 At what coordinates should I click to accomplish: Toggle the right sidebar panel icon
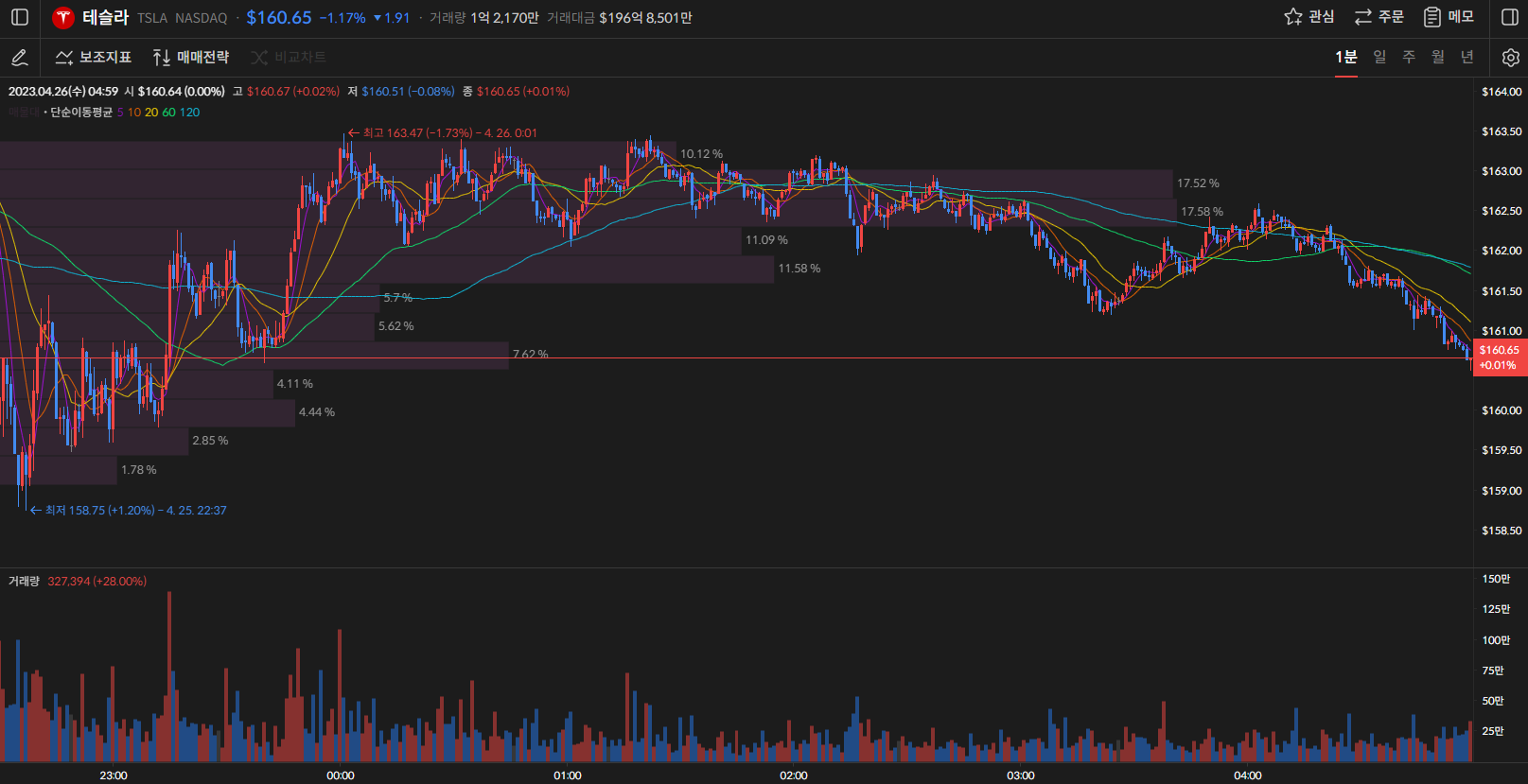tap(1510, 17)
